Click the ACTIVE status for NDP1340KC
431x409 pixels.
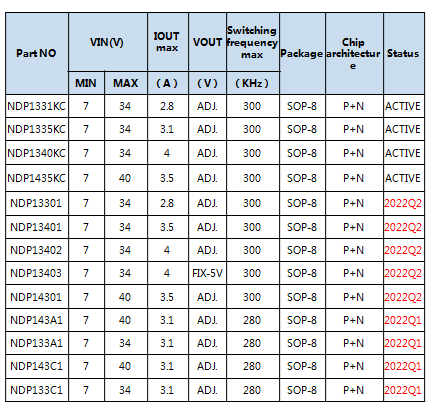(403, 153)
